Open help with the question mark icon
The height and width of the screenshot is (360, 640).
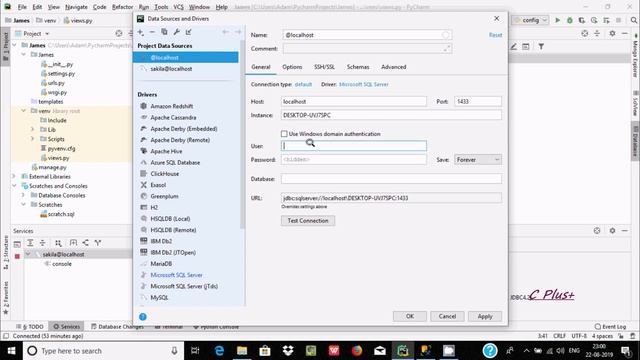pyautogui.click(x=142, y=317)
